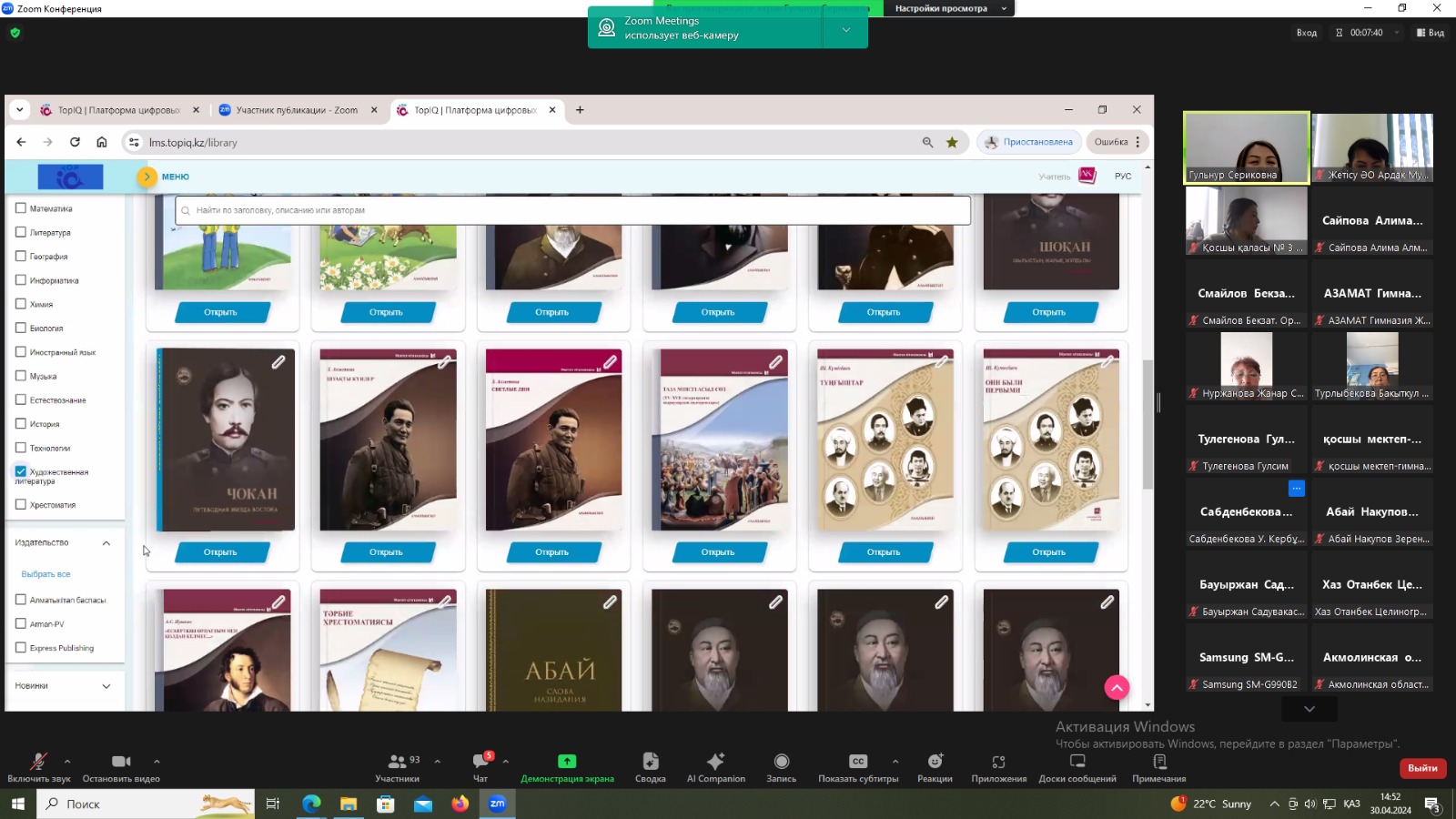Open Notes (Примечания) icon
Screen dimensions: 1456x819
coord(1159,762)
